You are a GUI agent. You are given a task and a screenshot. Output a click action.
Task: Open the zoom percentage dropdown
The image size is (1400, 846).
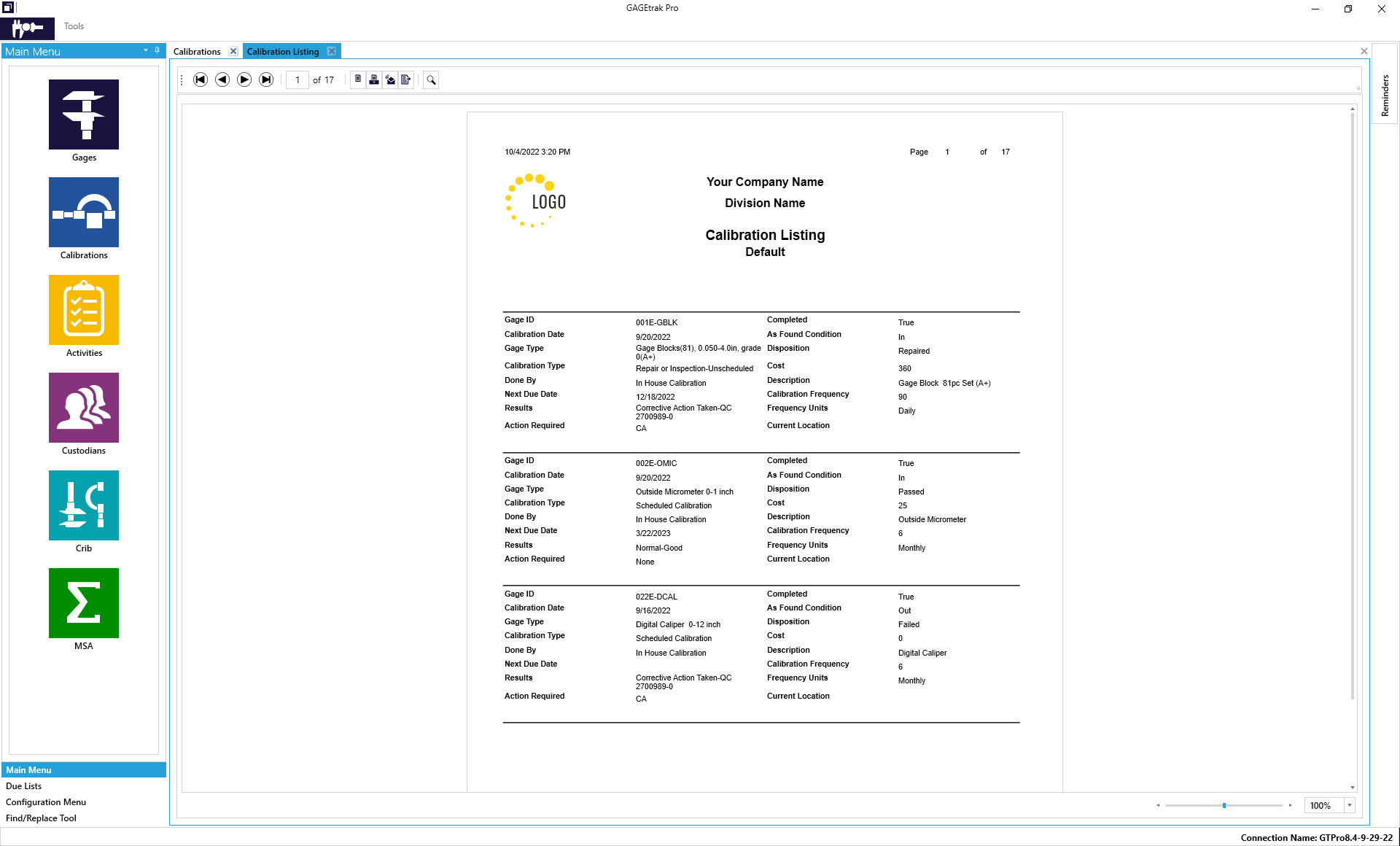pos(1350,805)
